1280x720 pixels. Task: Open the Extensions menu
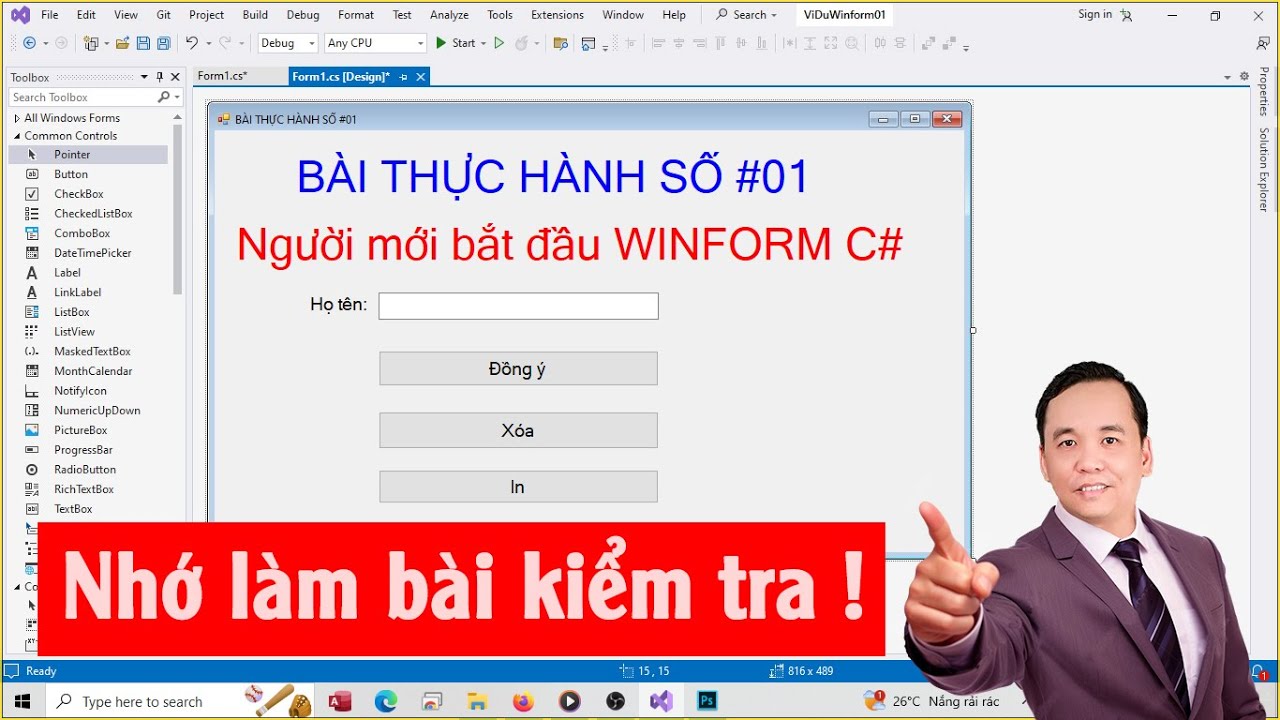click(557, 15)
